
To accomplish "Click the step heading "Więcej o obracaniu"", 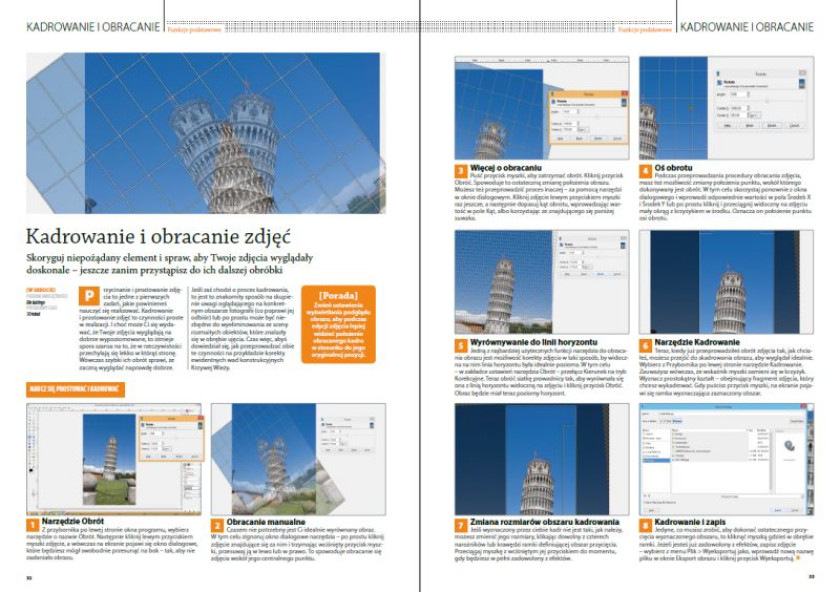I will 506,168.
